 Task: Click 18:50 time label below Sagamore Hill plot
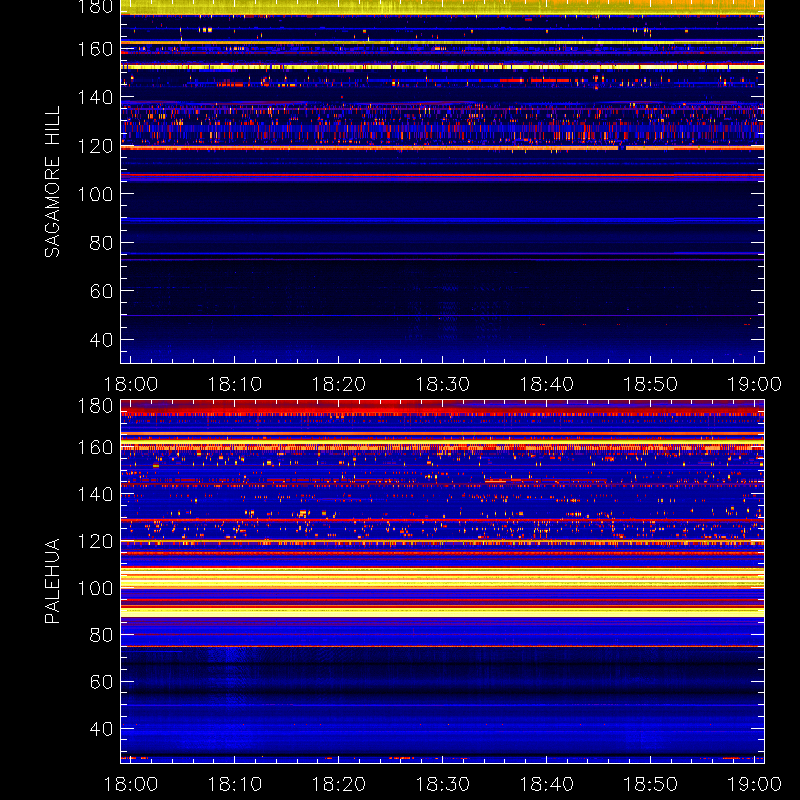click(651, 384)
